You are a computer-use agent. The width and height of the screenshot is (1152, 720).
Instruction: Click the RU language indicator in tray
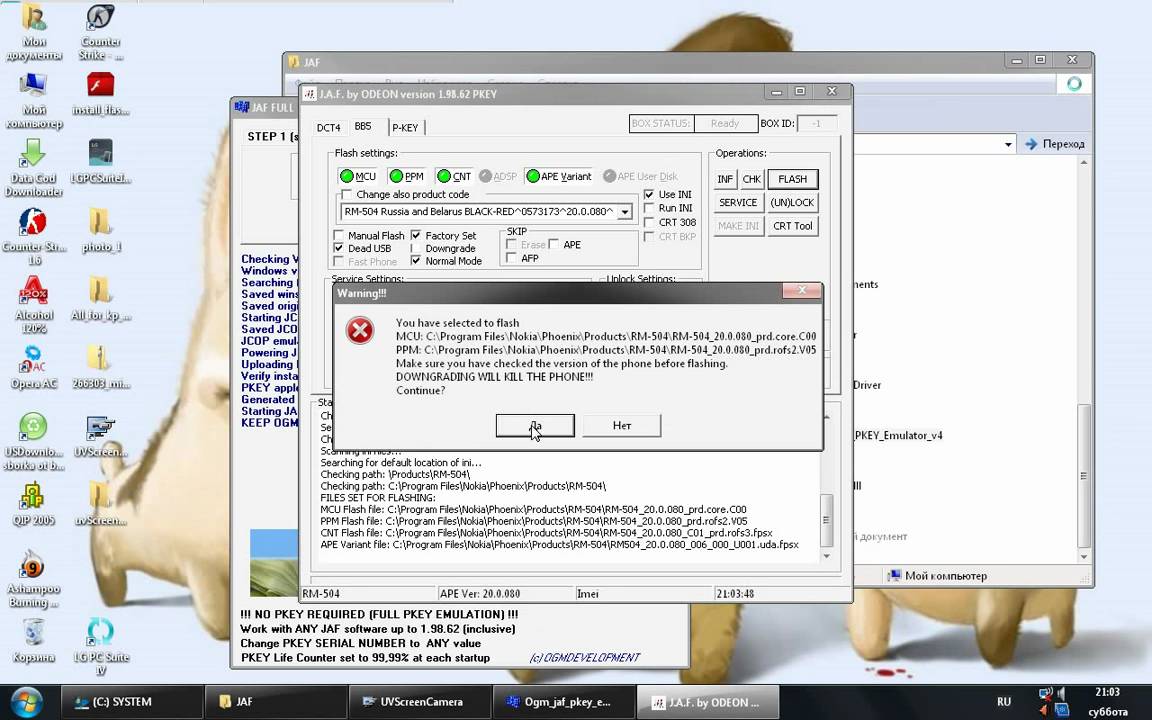(x=1004, y=702)
